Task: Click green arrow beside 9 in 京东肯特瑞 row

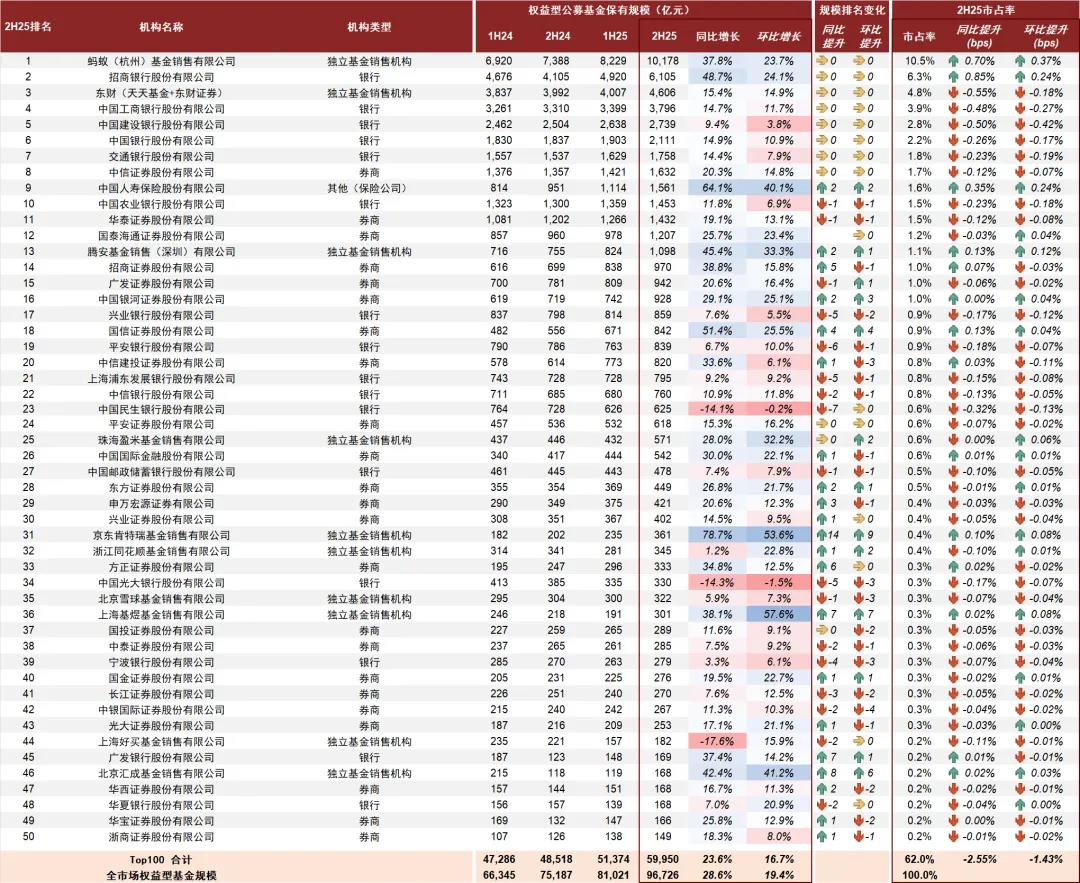Action: point(859,535)
